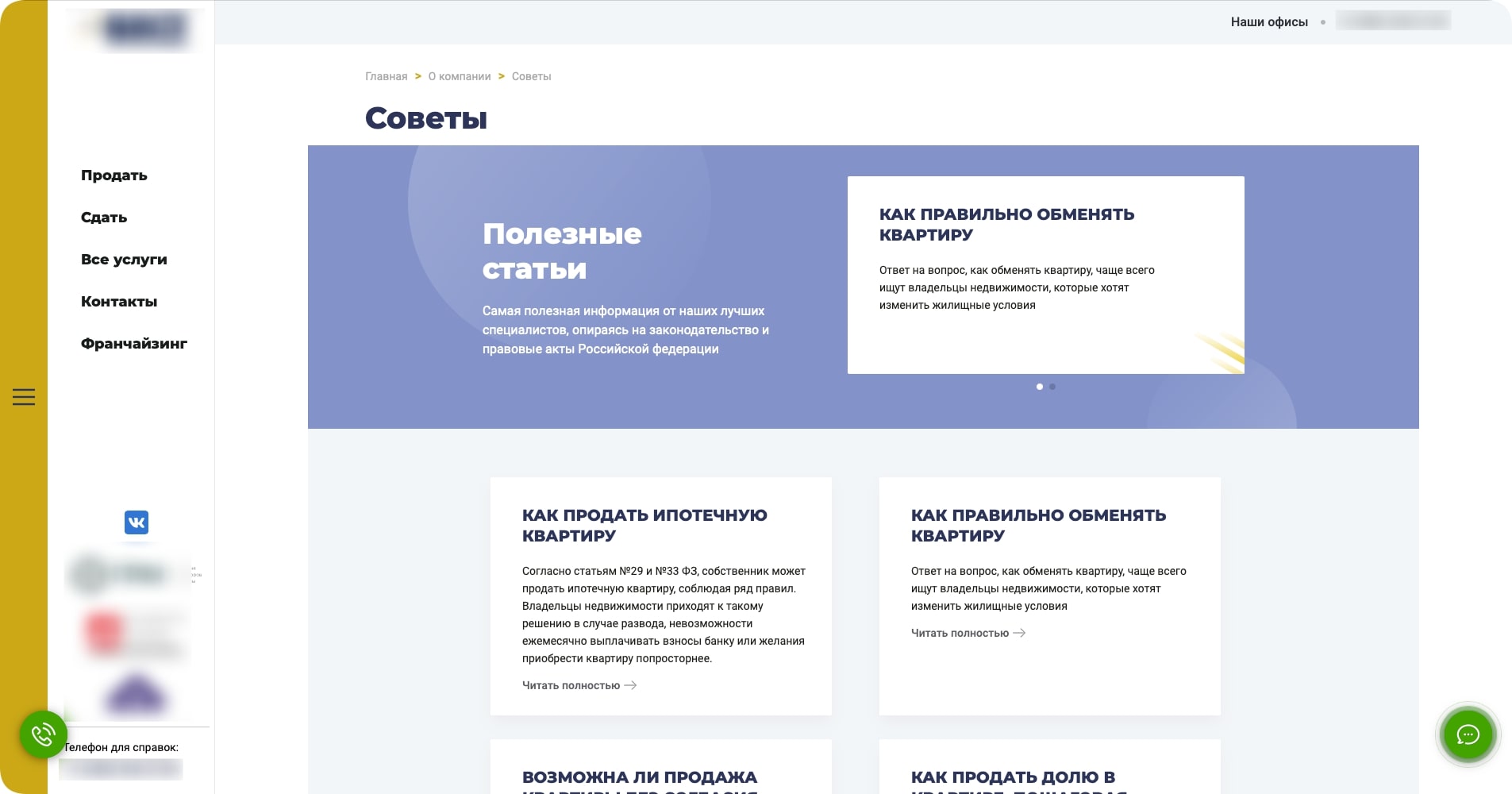
Task: Go to Все услуги section
Action: tap(124, 260)
